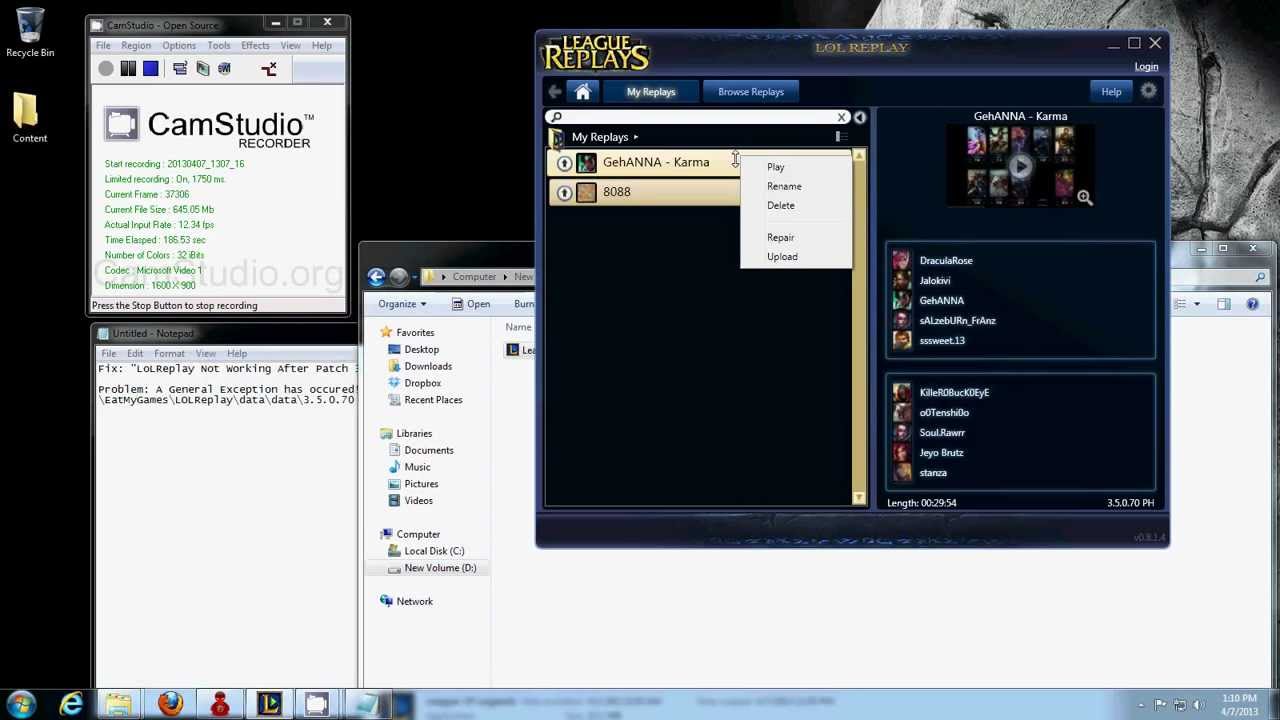Image resolution: width=1280 pixels, height=720 pixels.
Task: Click the Help button in LOL Replay
Action: (1111, 92)
